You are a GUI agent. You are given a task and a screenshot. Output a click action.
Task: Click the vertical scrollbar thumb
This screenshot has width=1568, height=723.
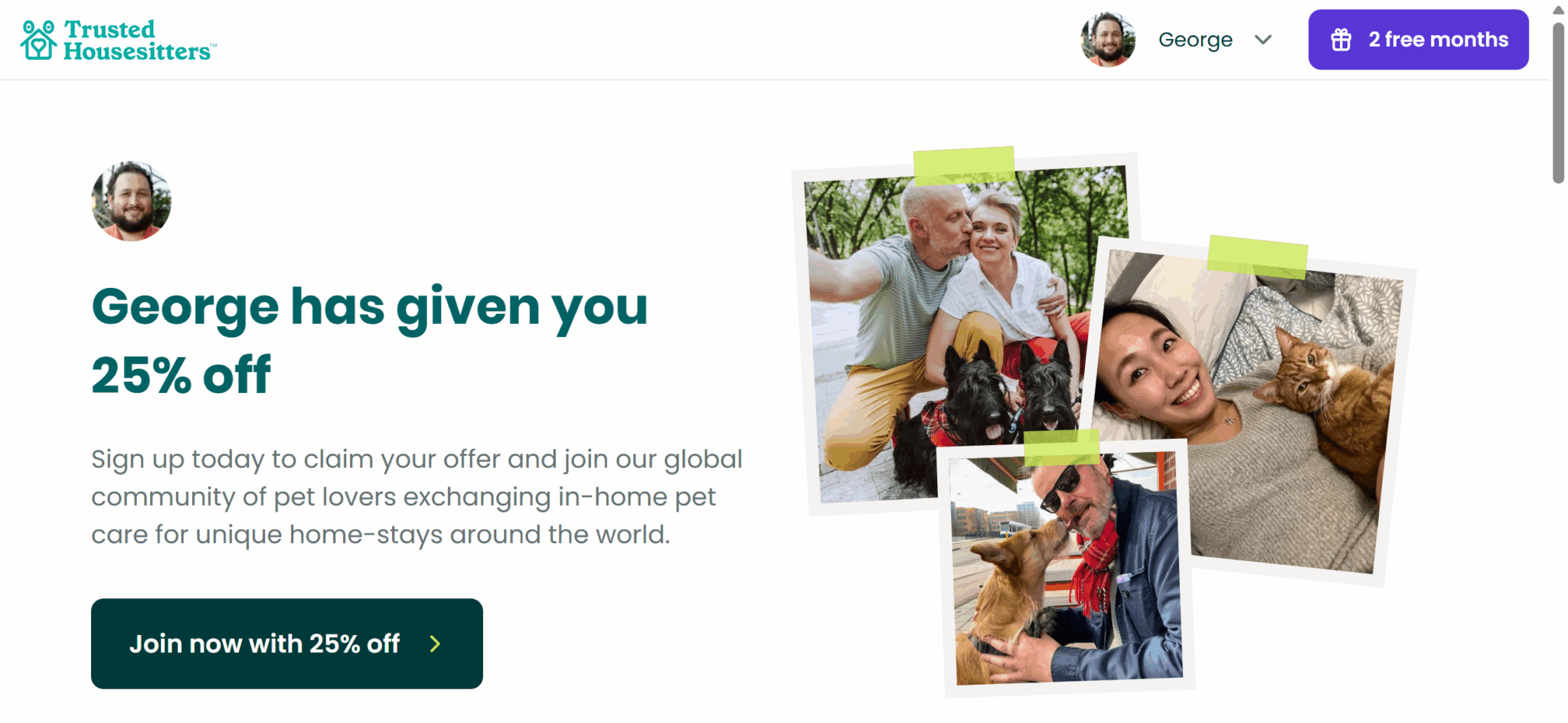1558,103
